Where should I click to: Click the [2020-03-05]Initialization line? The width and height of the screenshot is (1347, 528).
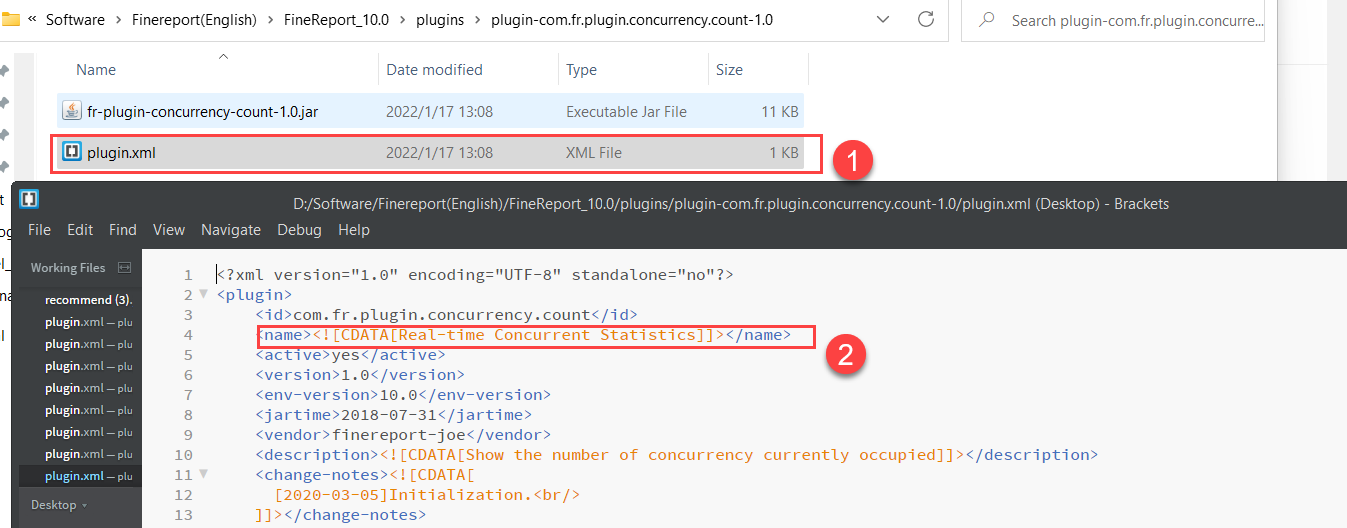pos(427,495)
